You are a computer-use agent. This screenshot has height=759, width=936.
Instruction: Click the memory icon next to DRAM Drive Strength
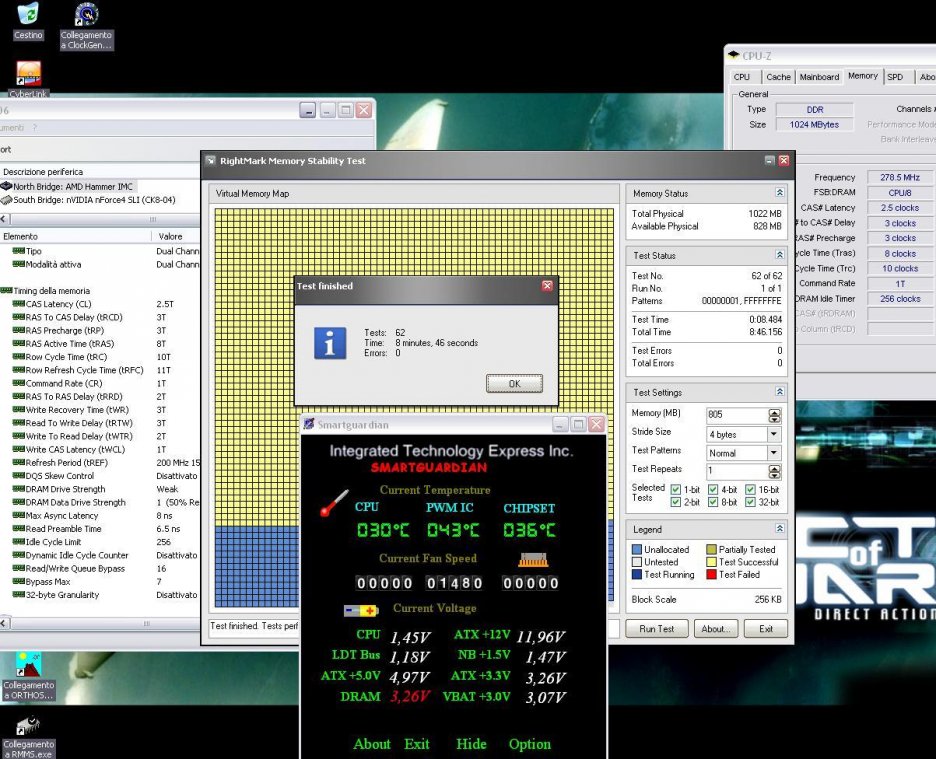pos(19,489)
